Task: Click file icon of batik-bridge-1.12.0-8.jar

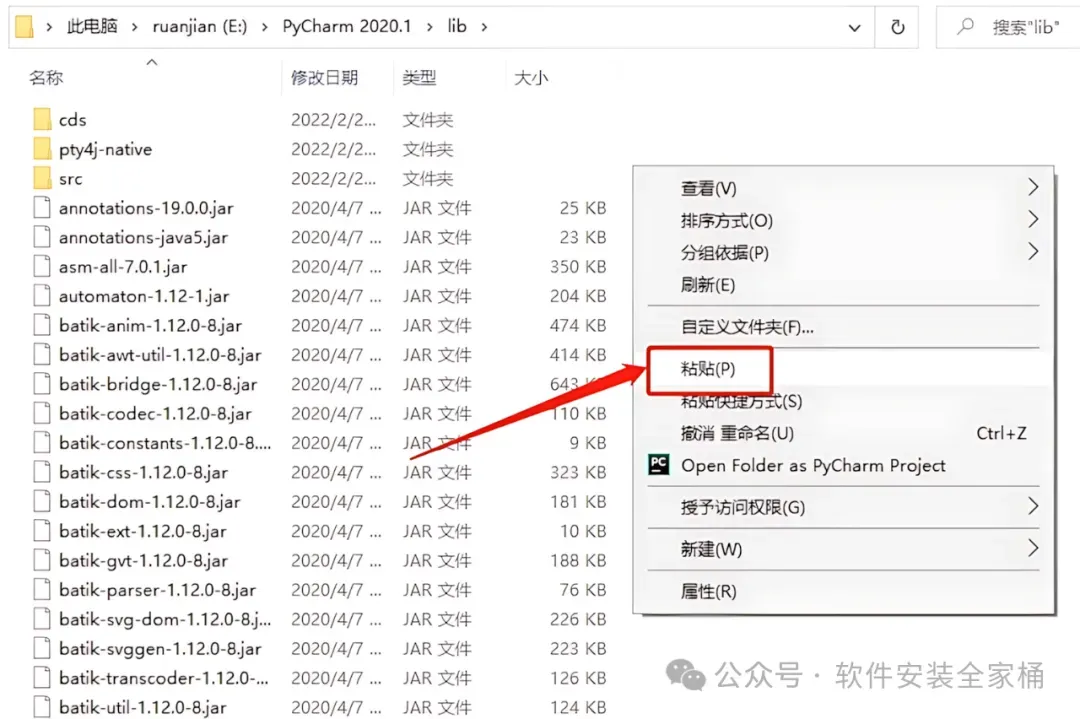Action: pyautogui.click(x=42, y=384)
